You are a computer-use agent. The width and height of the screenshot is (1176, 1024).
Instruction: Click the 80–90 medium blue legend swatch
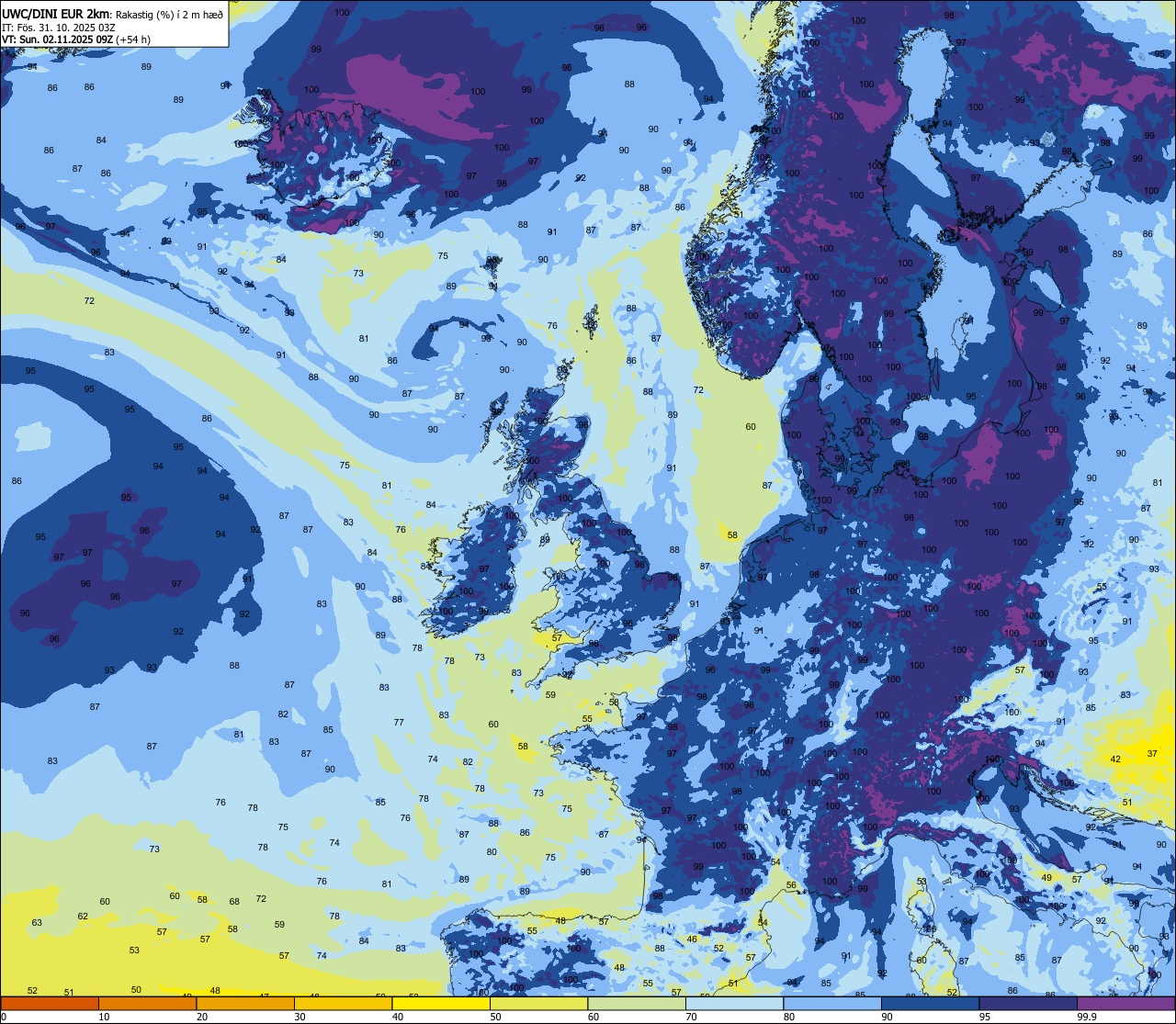coord(832,1004)
